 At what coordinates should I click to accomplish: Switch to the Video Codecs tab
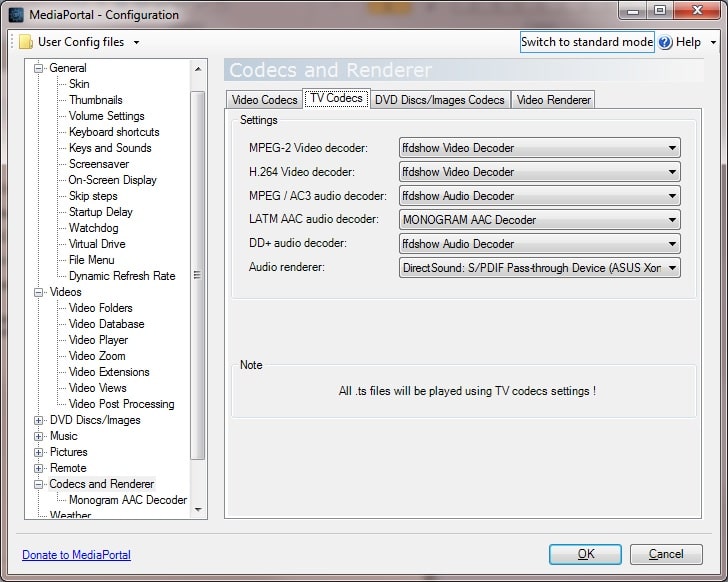[x=264, y=100]
